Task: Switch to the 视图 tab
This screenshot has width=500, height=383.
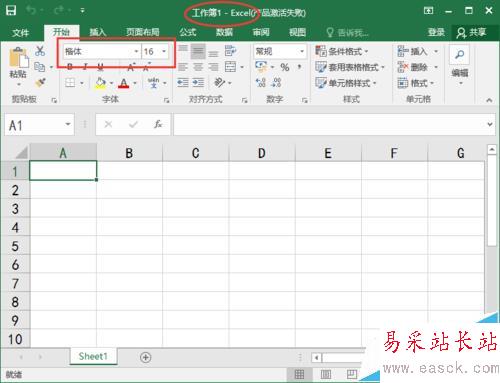Action: 297,32
